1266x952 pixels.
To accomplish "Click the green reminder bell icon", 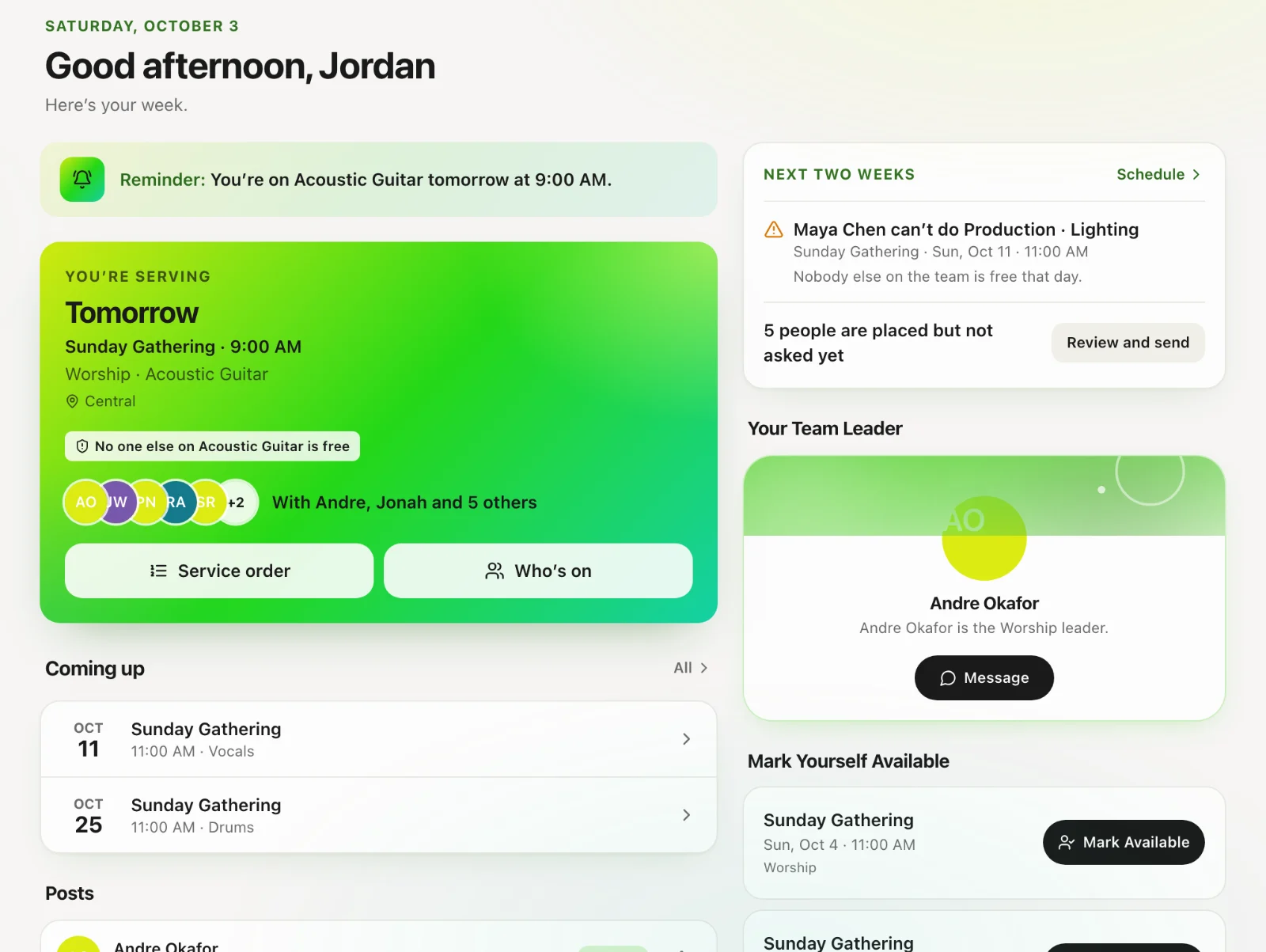I will tap(82, 180).
